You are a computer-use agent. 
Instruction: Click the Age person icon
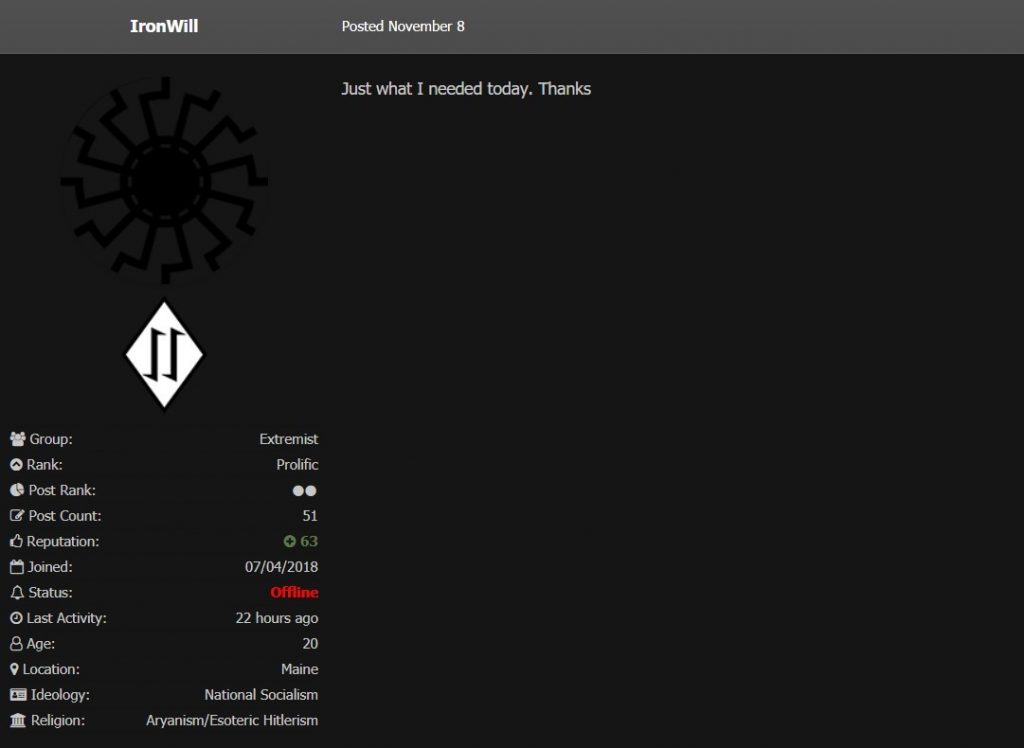[16, 644]
